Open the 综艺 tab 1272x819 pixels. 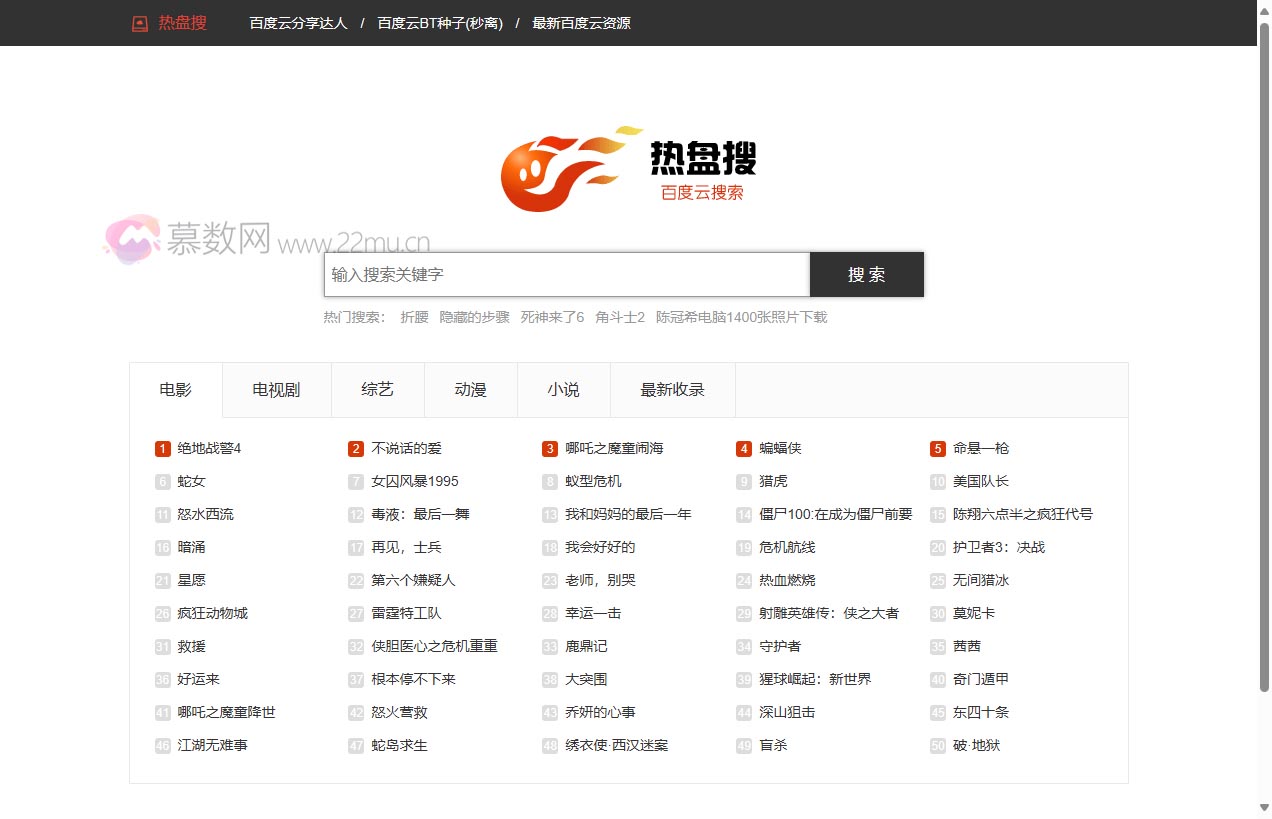[x=377, y=390]
